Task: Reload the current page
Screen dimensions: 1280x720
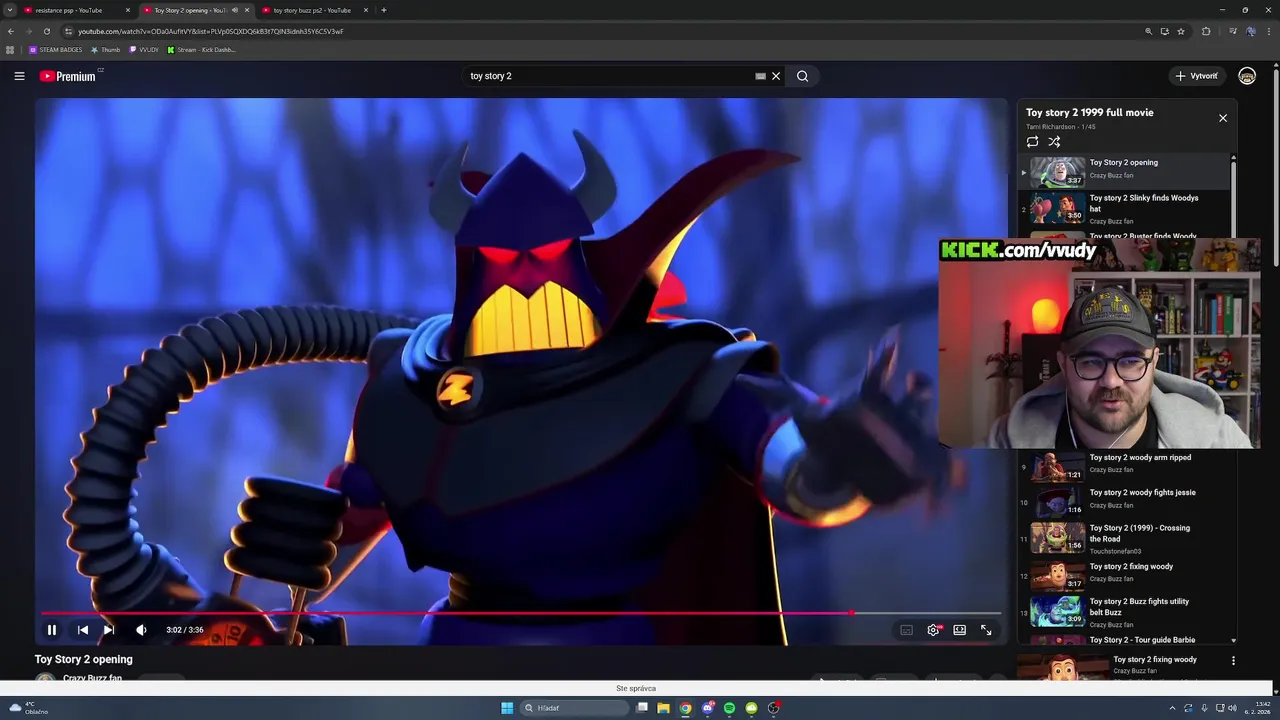Action: pos(47,31)
